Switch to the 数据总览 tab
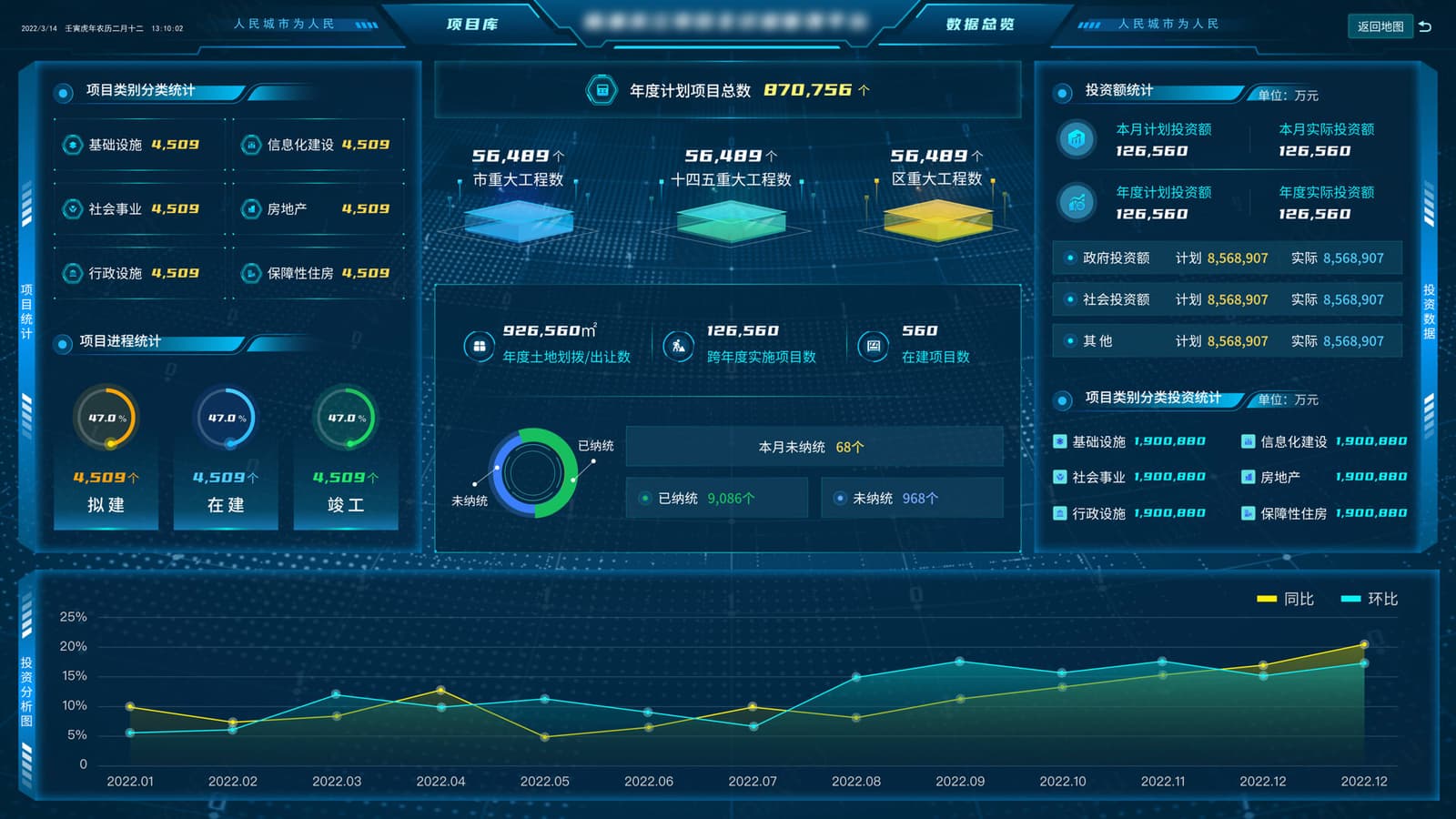1456x819 pixels. (x=979, y=24)
